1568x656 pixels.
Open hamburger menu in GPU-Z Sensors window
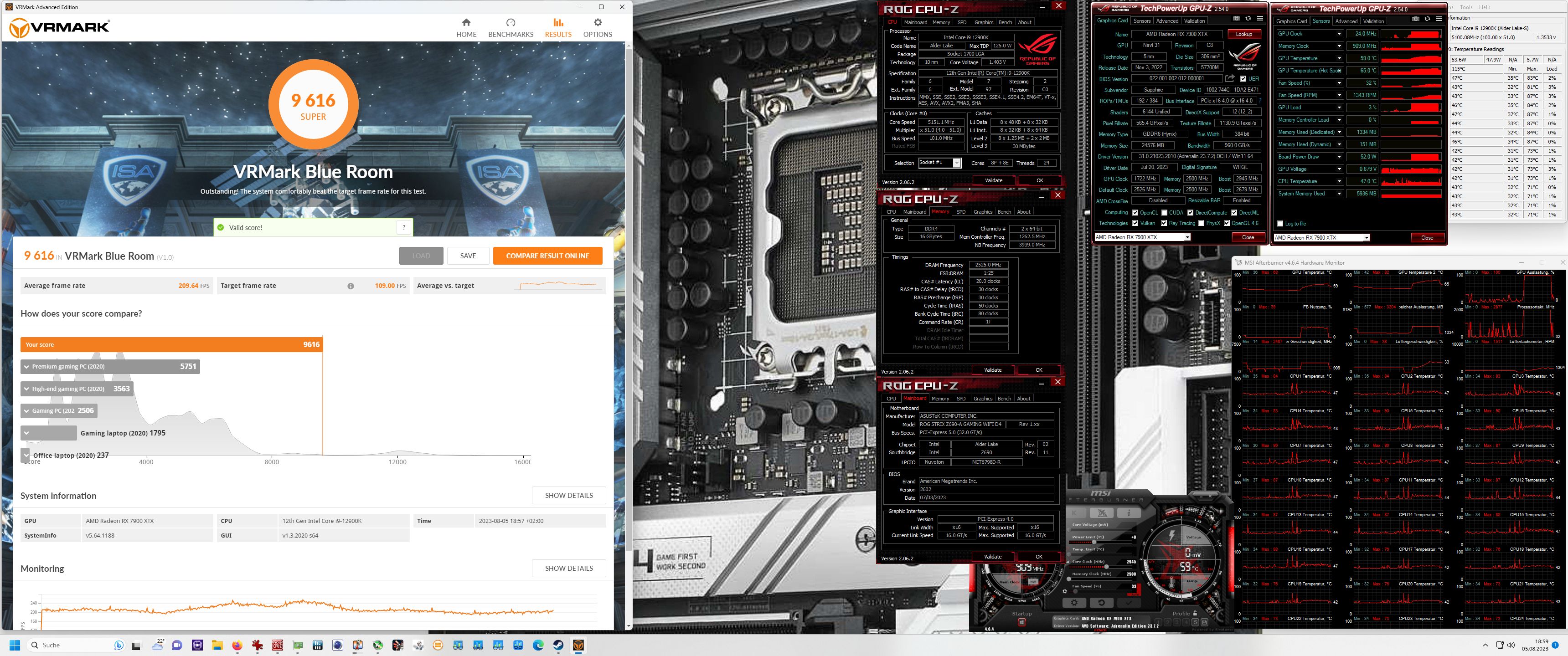tap(1439, 19)
